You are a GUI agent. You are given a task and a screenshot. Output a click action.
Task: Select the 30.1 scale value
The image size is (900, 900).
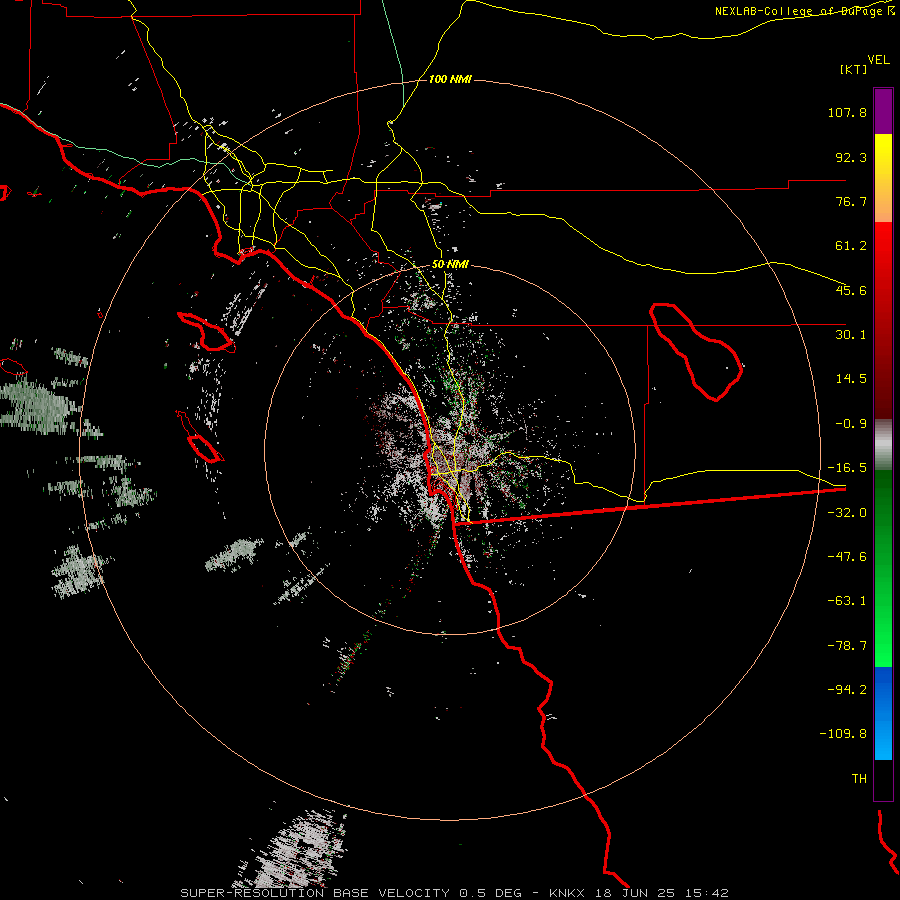coord(851,335)
